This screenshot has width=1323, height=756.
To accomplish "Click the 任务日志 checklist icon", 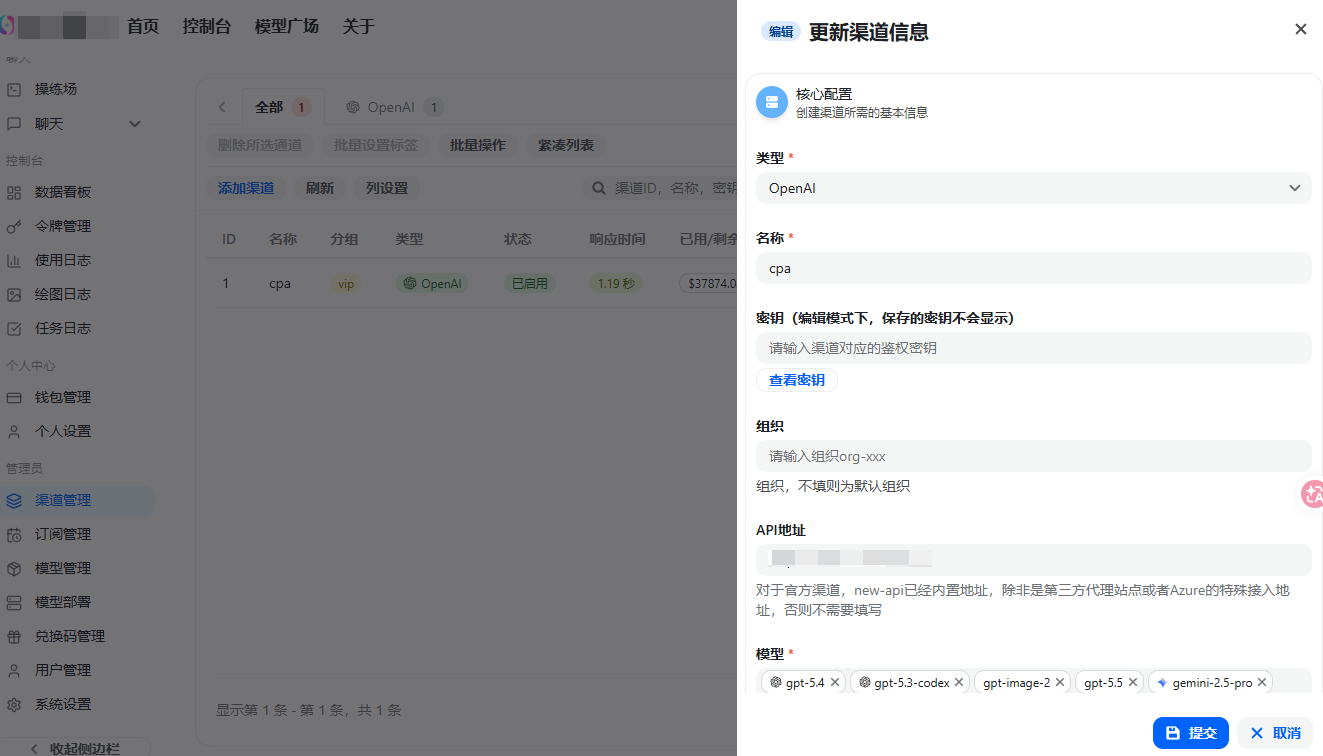I will pyautogui.click(x=14, y=328).
